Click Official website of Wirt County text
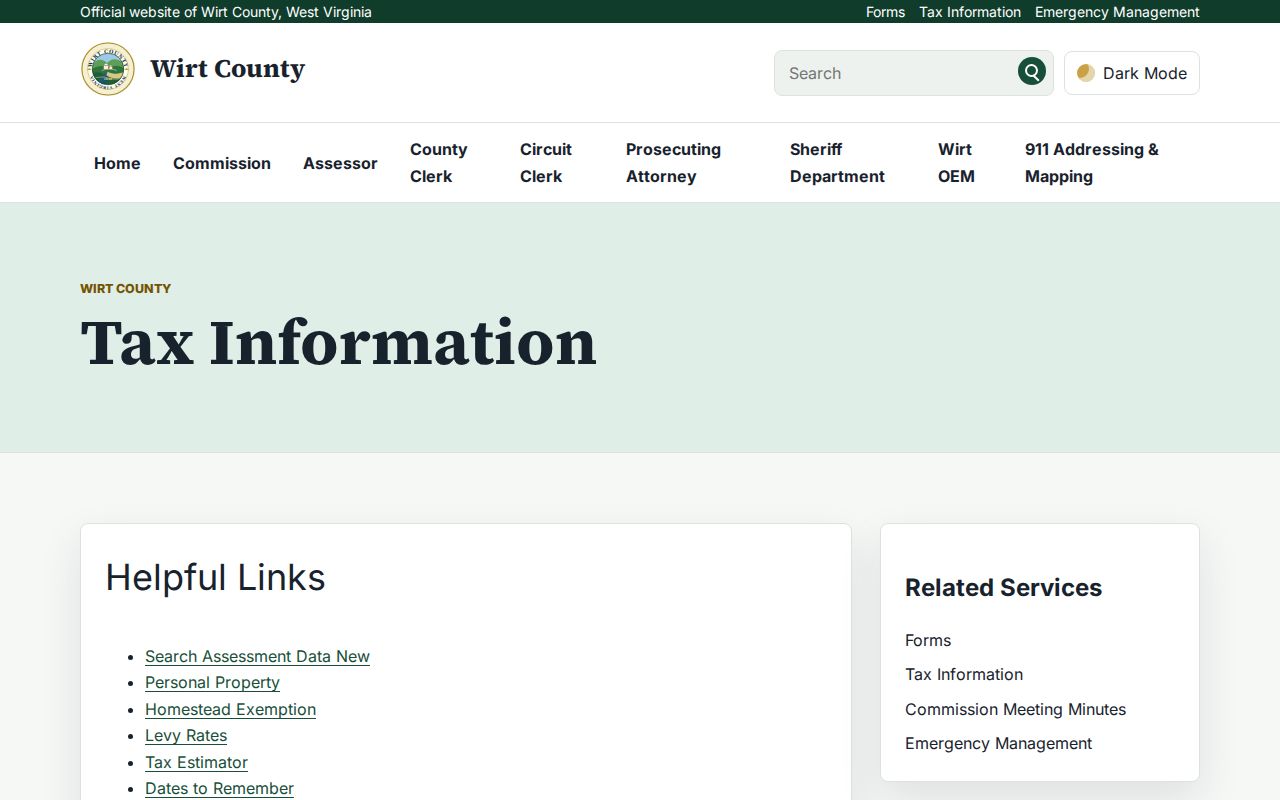The image size is (1280, 800). (x=226, y=12)
